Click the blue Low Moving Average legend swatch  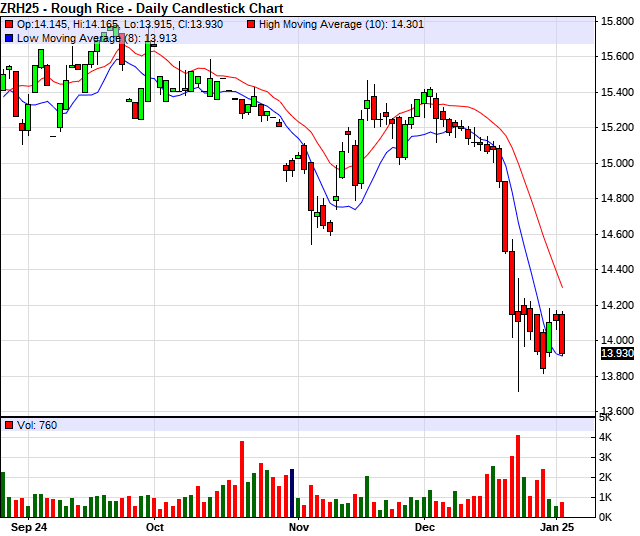(x=8, y=37)
